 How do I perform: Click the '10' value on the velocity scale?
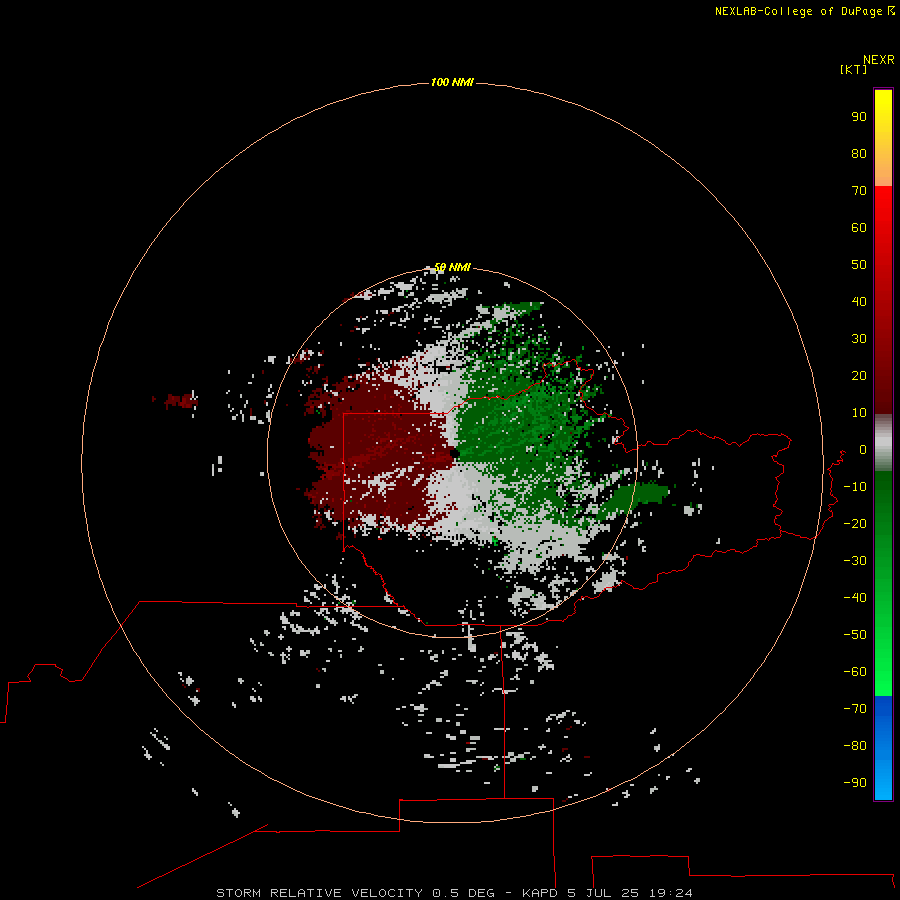(x=859, y=413)
